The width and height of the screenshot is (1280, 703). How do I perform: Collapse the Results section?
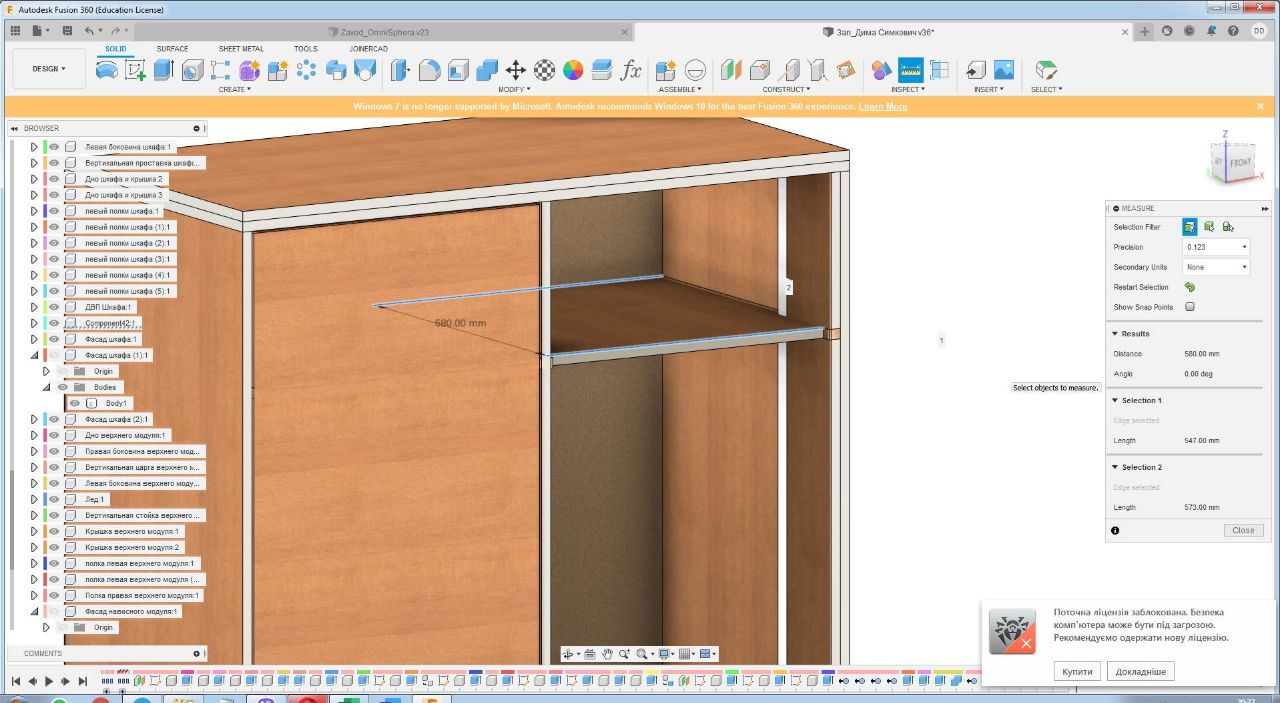click(1115, 334)
